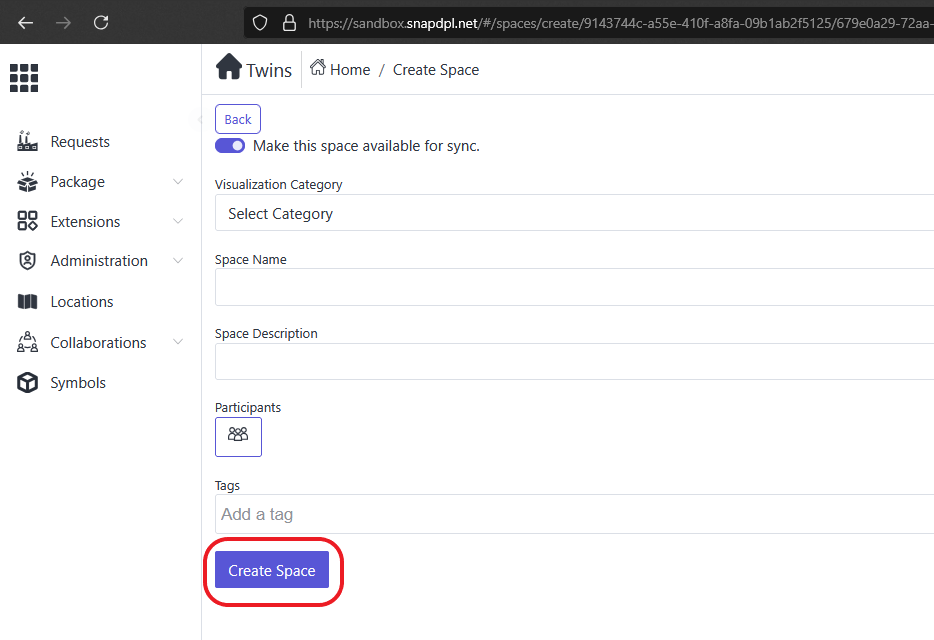Click the browser URL address bar
Viewport: 934px width, 640px height.
590,23
